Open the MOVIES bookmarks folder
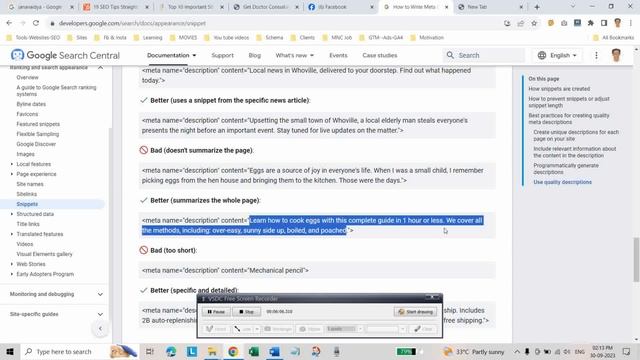640x360 pixels. 183,38
